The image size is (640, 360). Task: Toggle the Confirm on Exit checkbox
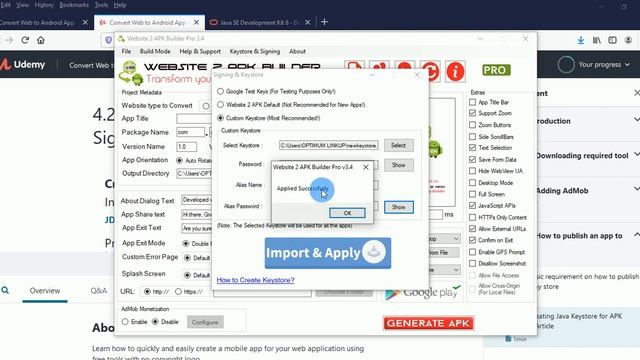pyautogui.click(x=473, y=240)
